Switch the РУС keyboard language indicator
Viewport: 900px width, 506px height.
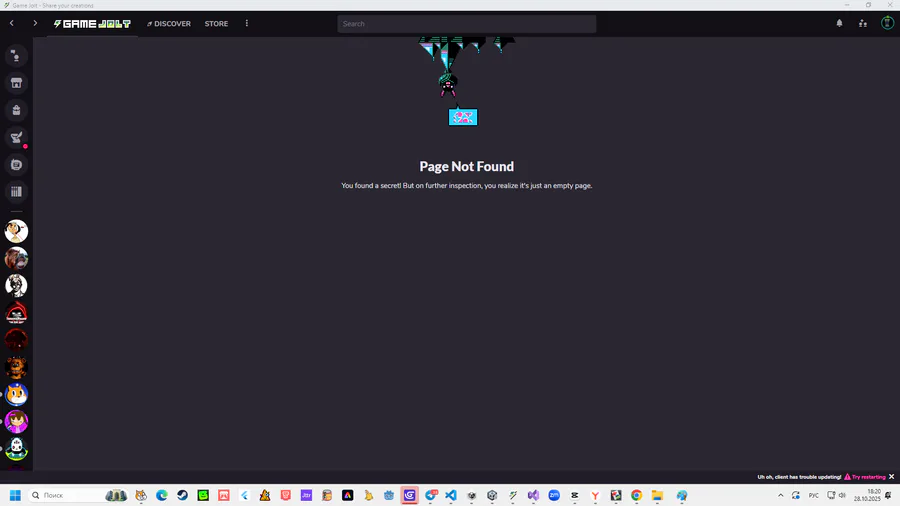[813, 495]
